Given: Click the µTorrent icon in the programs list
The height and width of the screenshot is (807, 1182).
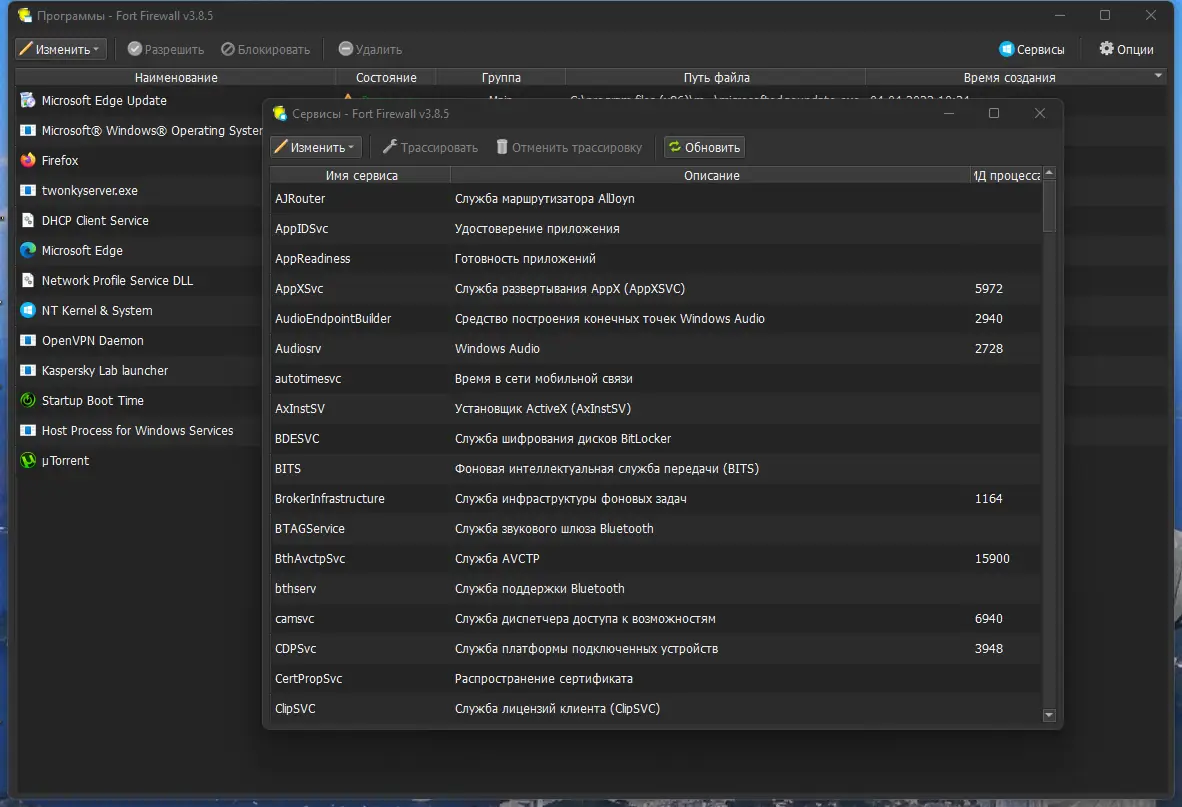Looking at the screenshot, I should click(28, 460).
